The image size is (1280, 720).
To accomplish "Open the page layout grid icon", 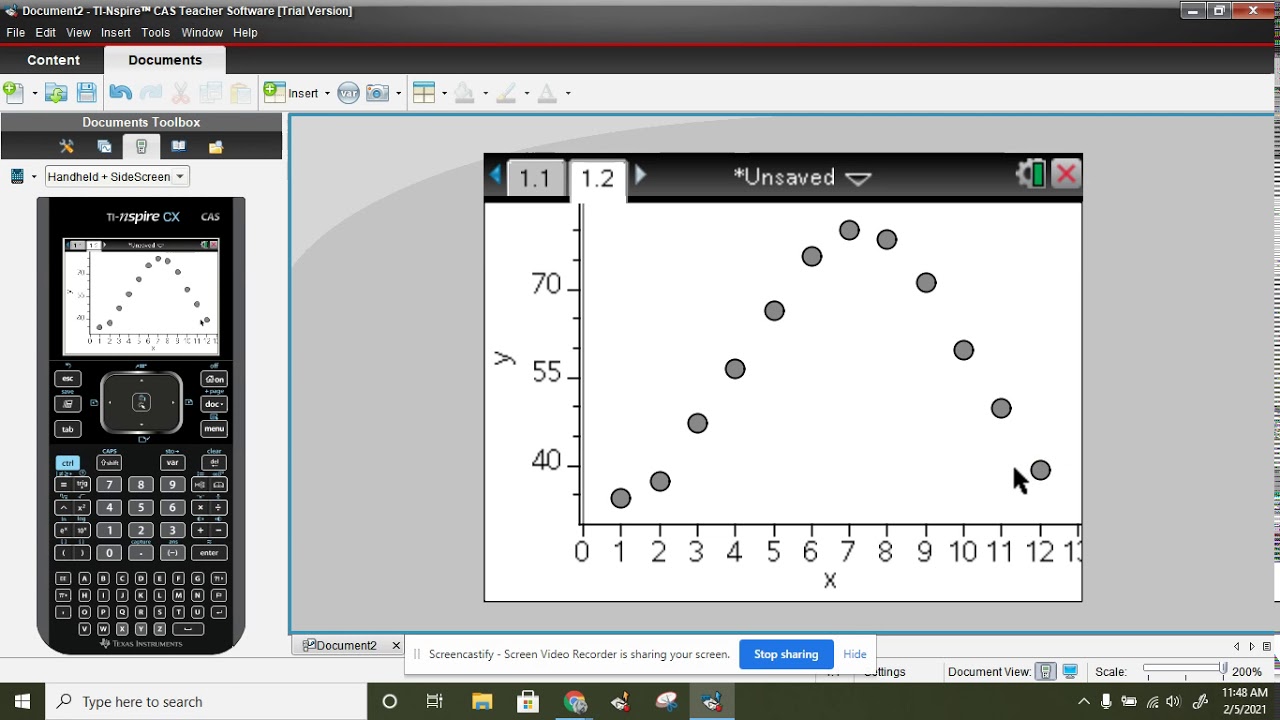I will [424, 93].
